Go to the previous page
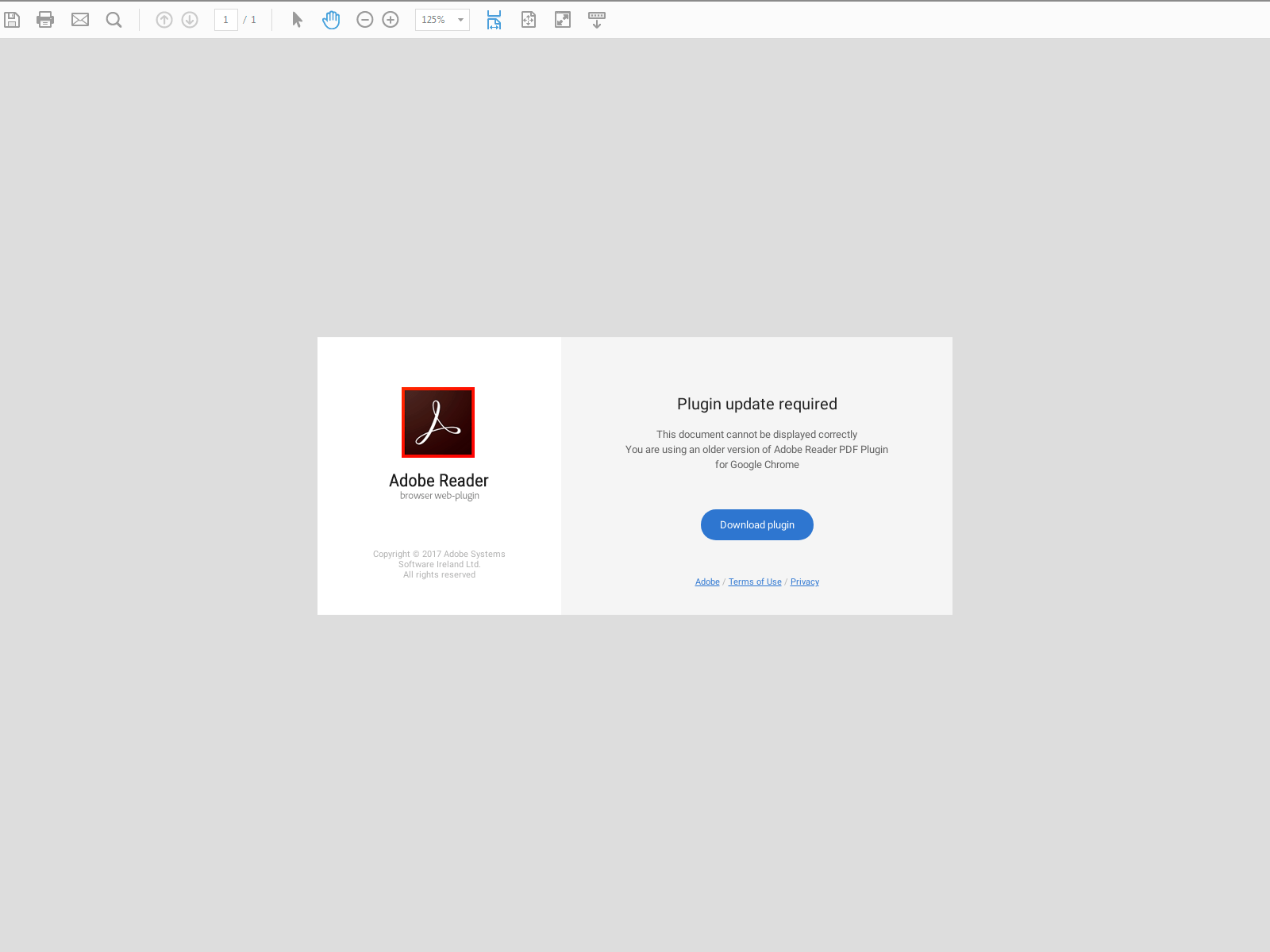This screenshot has height=952, width=1270. (164, 19)
